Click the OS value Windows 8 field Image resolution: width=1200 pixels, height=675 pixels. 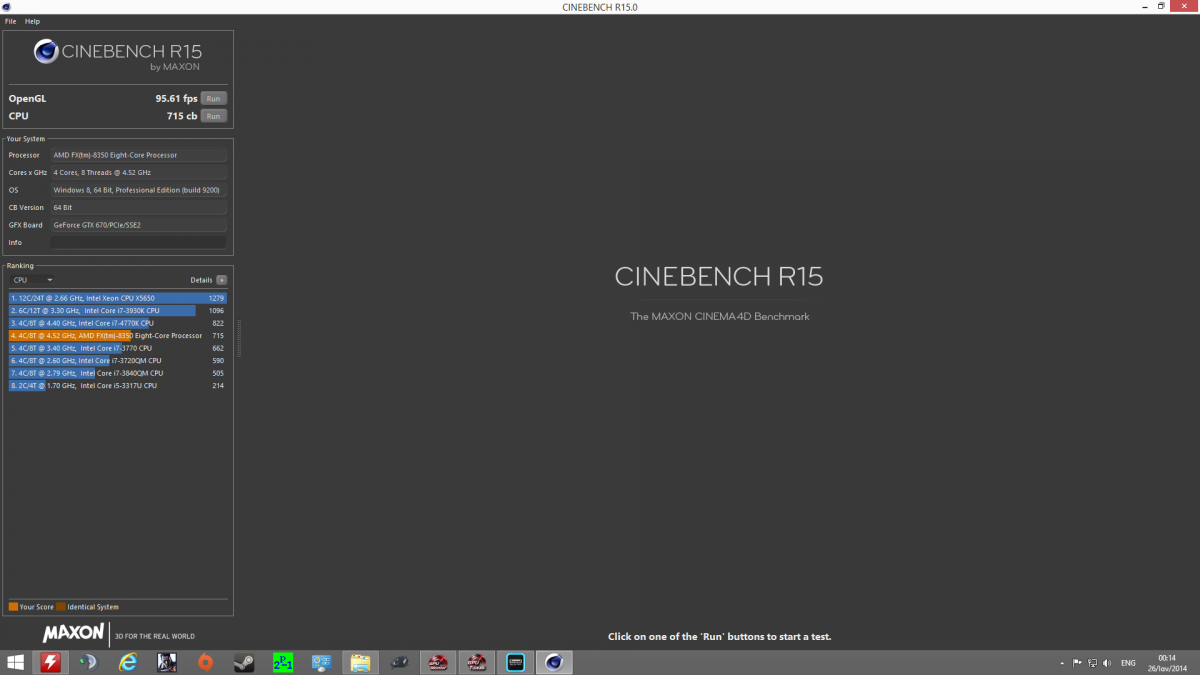coord(138,190)
